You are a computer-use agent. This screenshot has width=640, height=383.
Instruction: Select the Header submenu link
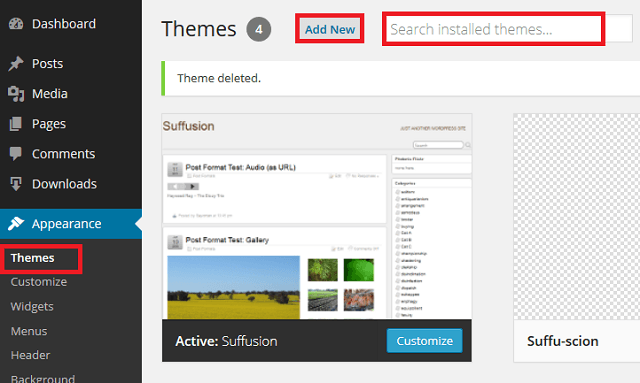pos(30,355)
